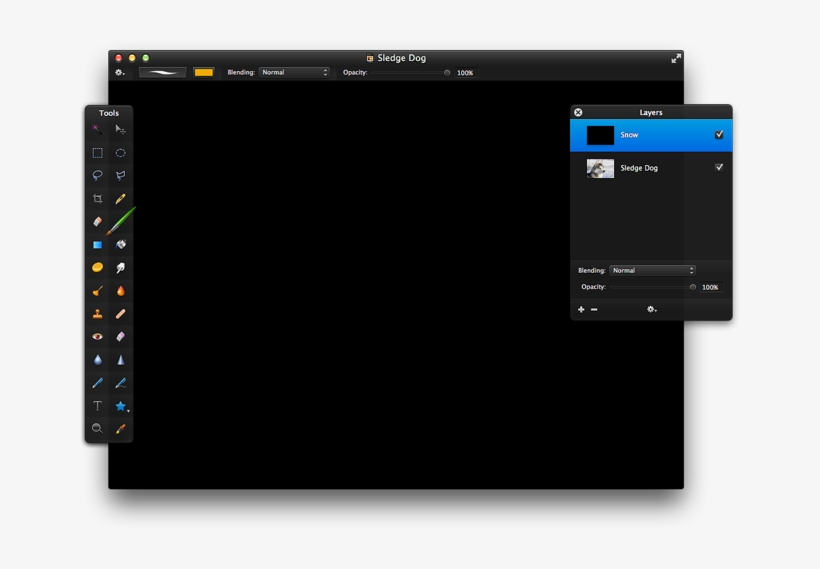This screenshot has height=569, width=820.
Task: Select the Elliptical Marquee tool
Action: (120, 153)
